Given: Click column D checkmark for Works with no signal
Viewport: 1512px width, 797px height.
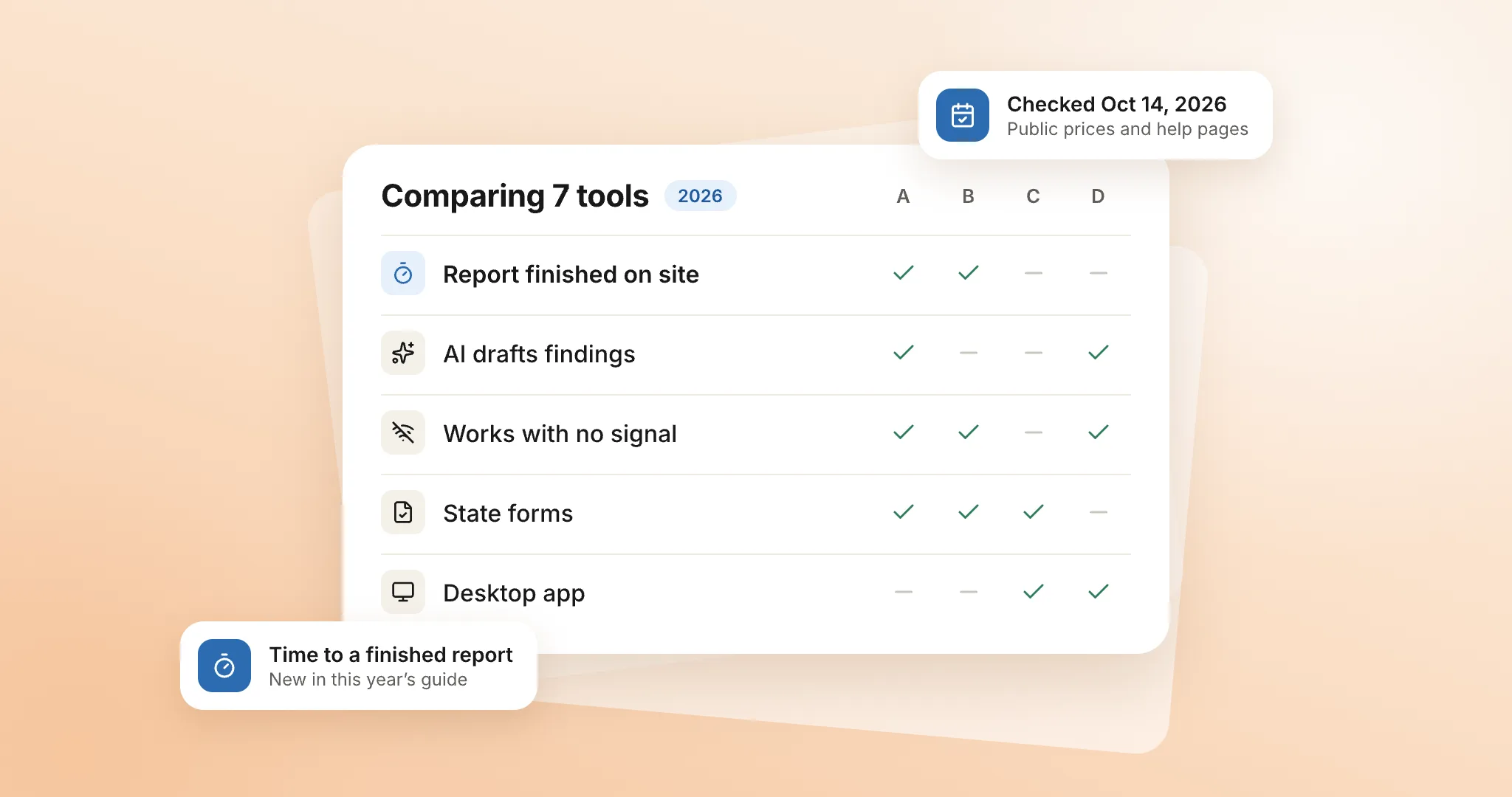Looking at the screenshot, I should (x=1099, y=432).
